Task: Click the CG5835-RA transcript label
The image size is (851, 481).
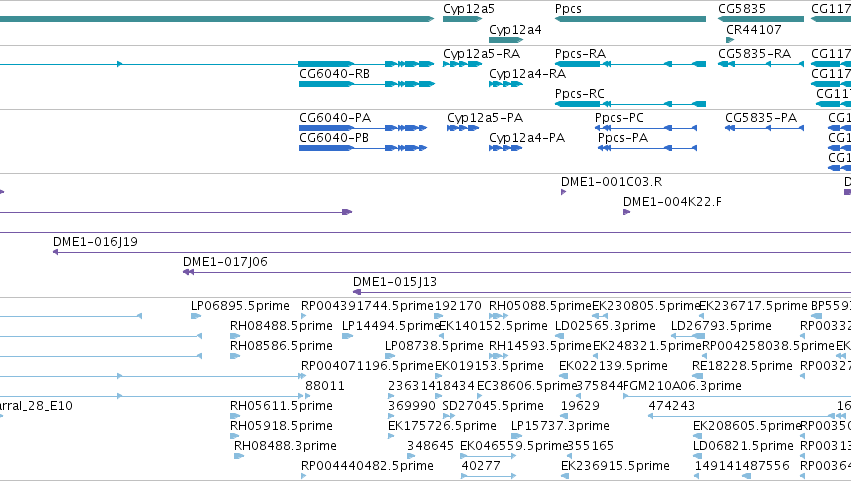Action: [754, 54]
